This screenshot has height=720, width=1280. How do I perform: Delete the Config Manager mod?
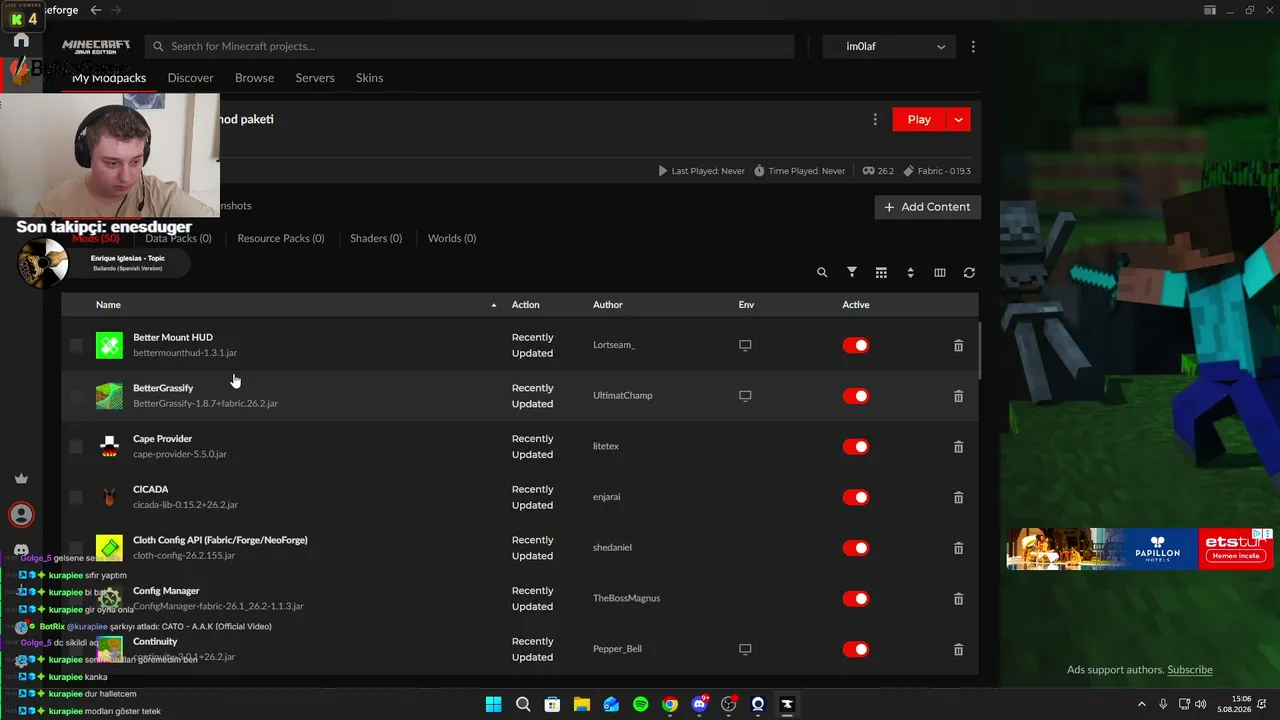958,599
